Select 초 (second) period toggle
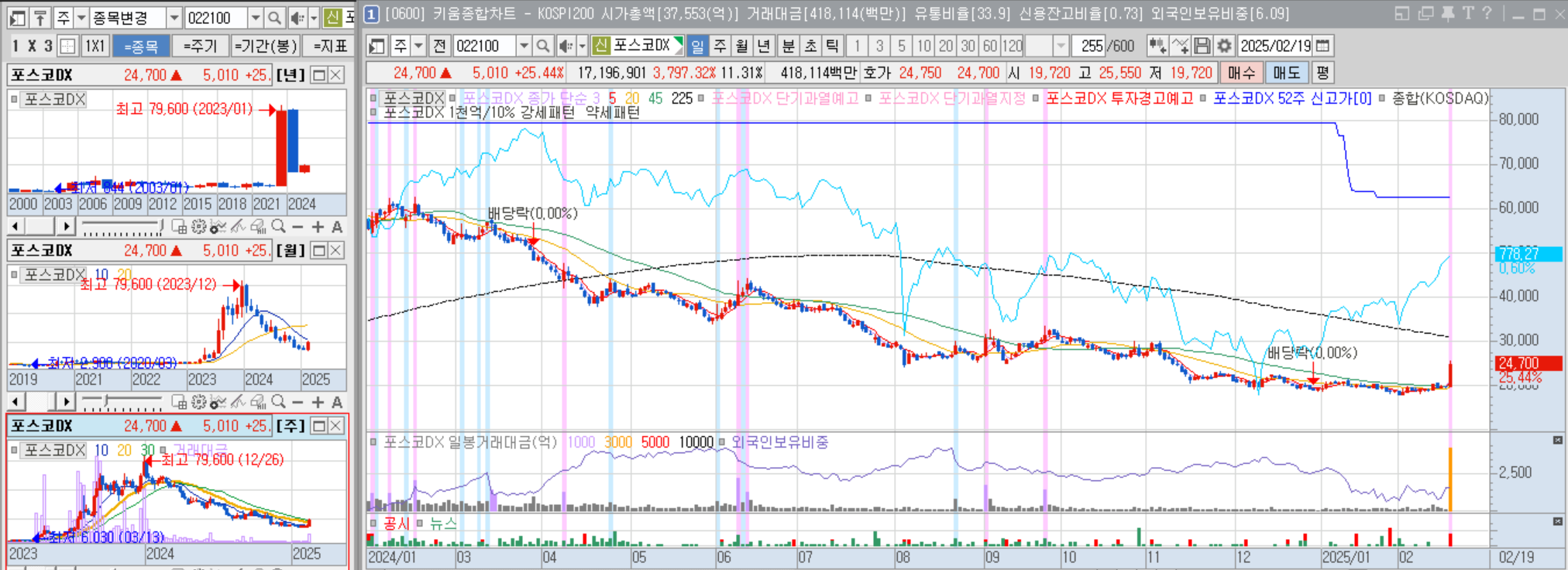The image size is (1568, 570). (x=810, y=46)
